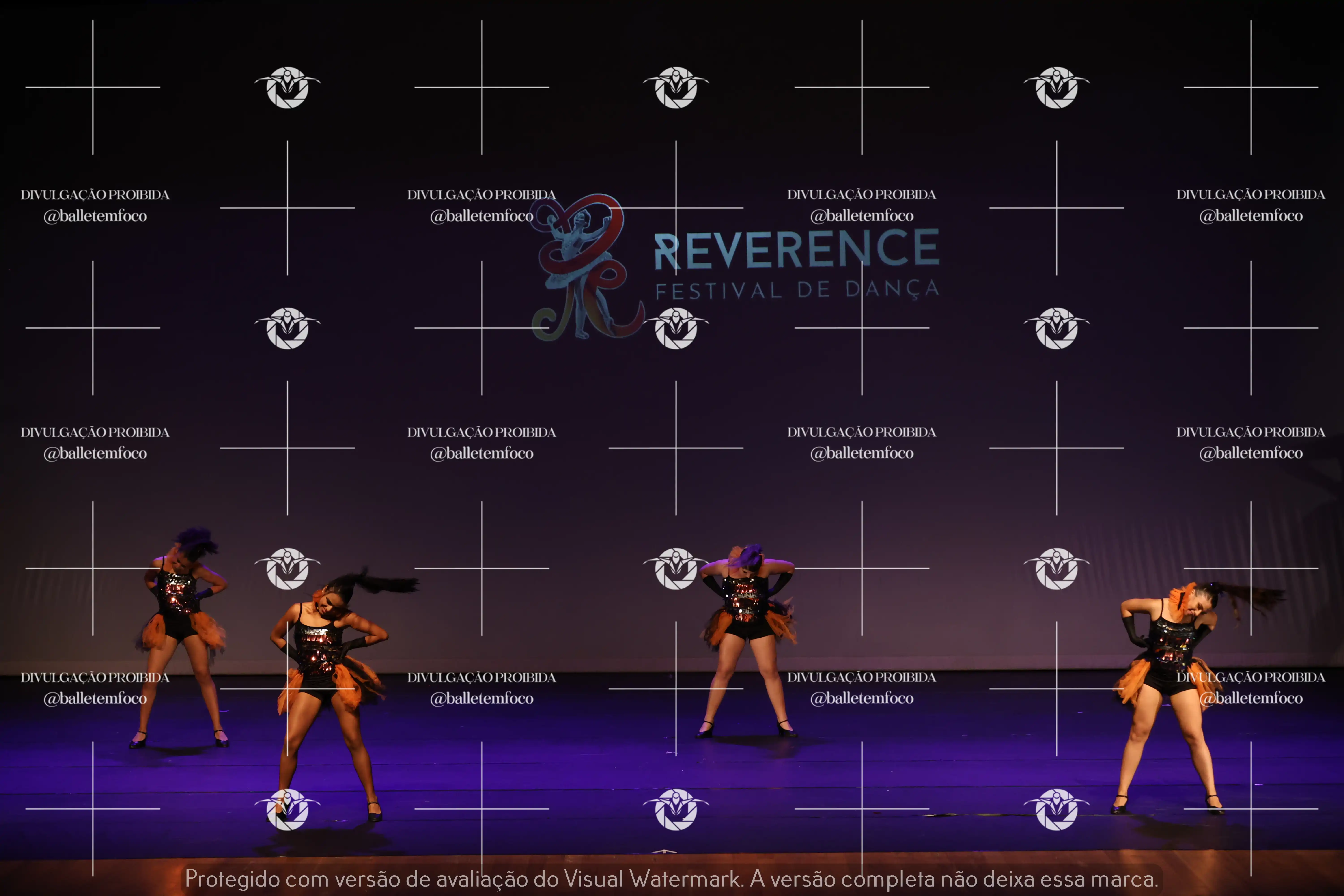Click the camera watermark between the two left dancers
This screenshot has width=1344, height=896.
click(287, 569)
